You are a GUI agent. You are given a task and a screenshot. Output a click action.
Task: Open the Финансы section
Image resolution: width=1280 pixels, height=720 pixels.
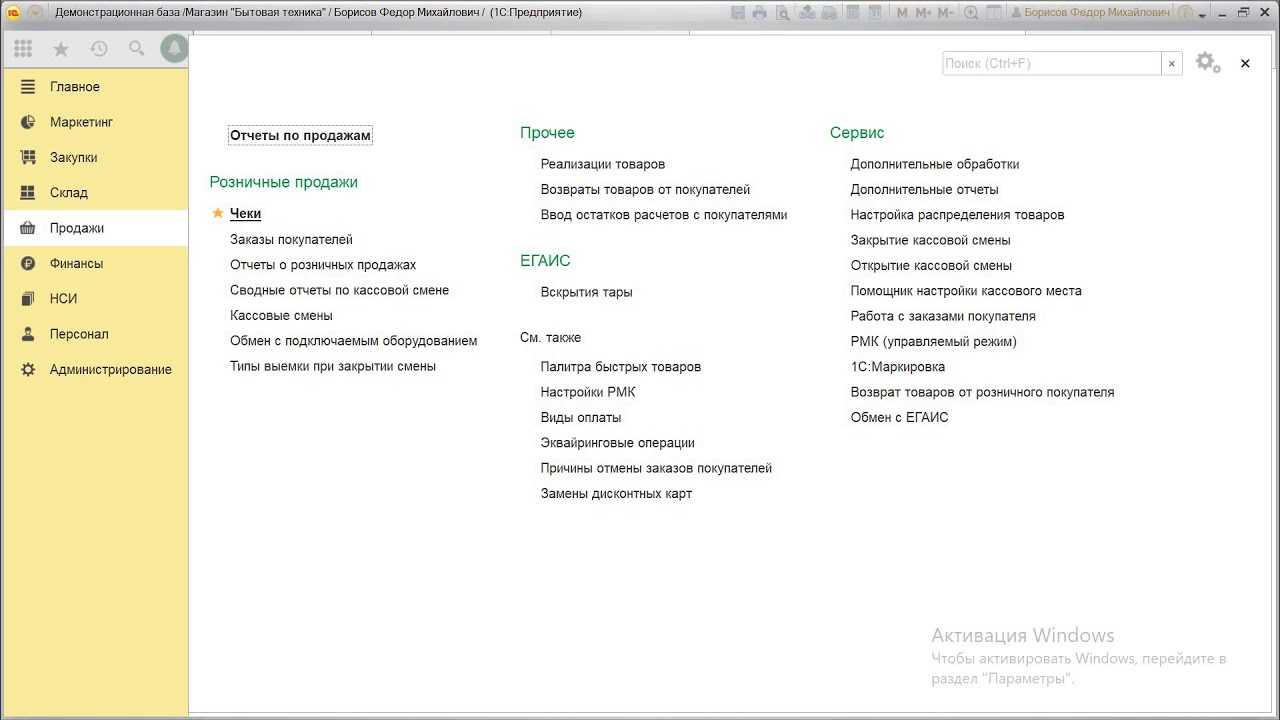[95, 263]
